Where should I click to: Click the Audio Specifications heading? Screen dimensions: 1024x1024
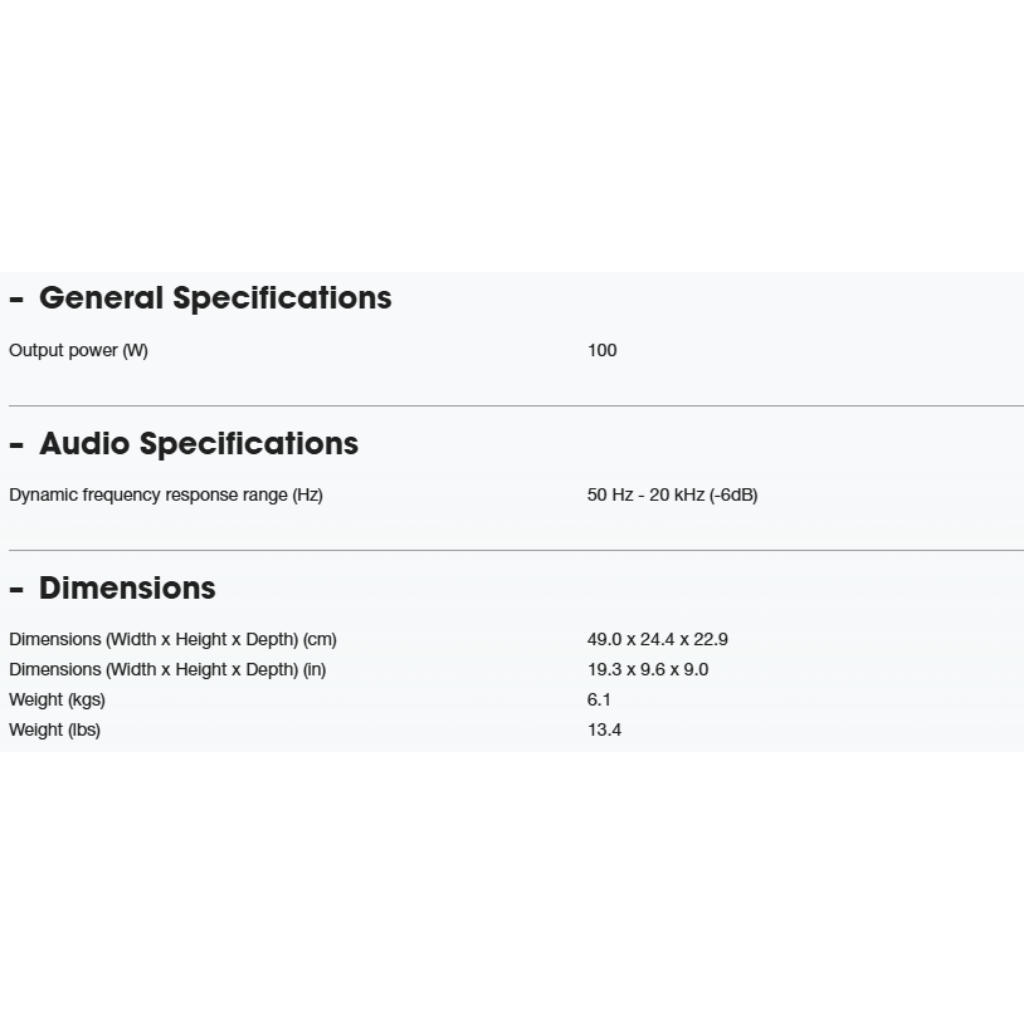click(x=198, y=444)
